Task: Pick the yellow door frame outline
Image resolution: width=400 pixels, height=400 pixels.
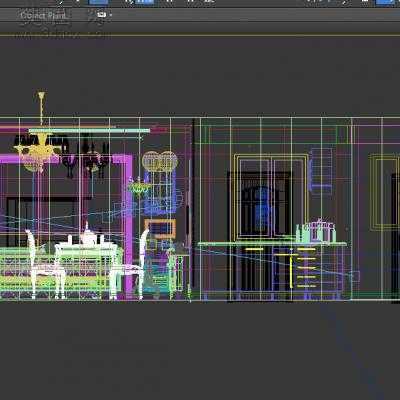Action: tap(271, 197)
